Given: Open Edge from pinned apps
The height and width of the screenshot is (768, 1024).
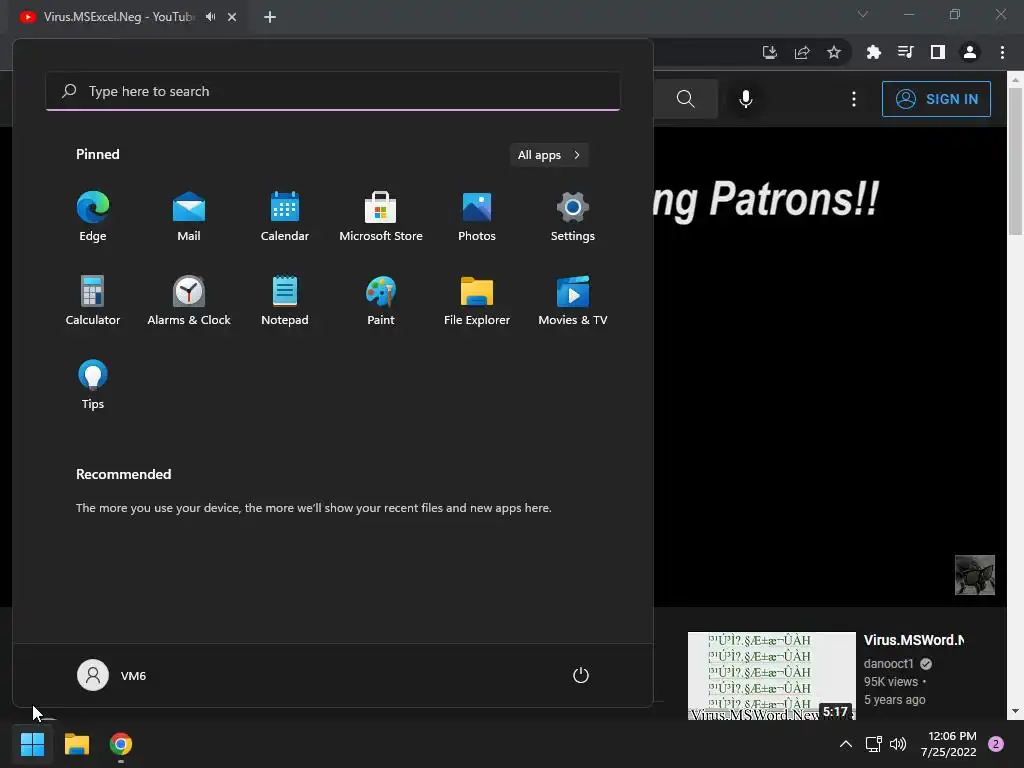Looking at the screenshot, I should [93, 216].
